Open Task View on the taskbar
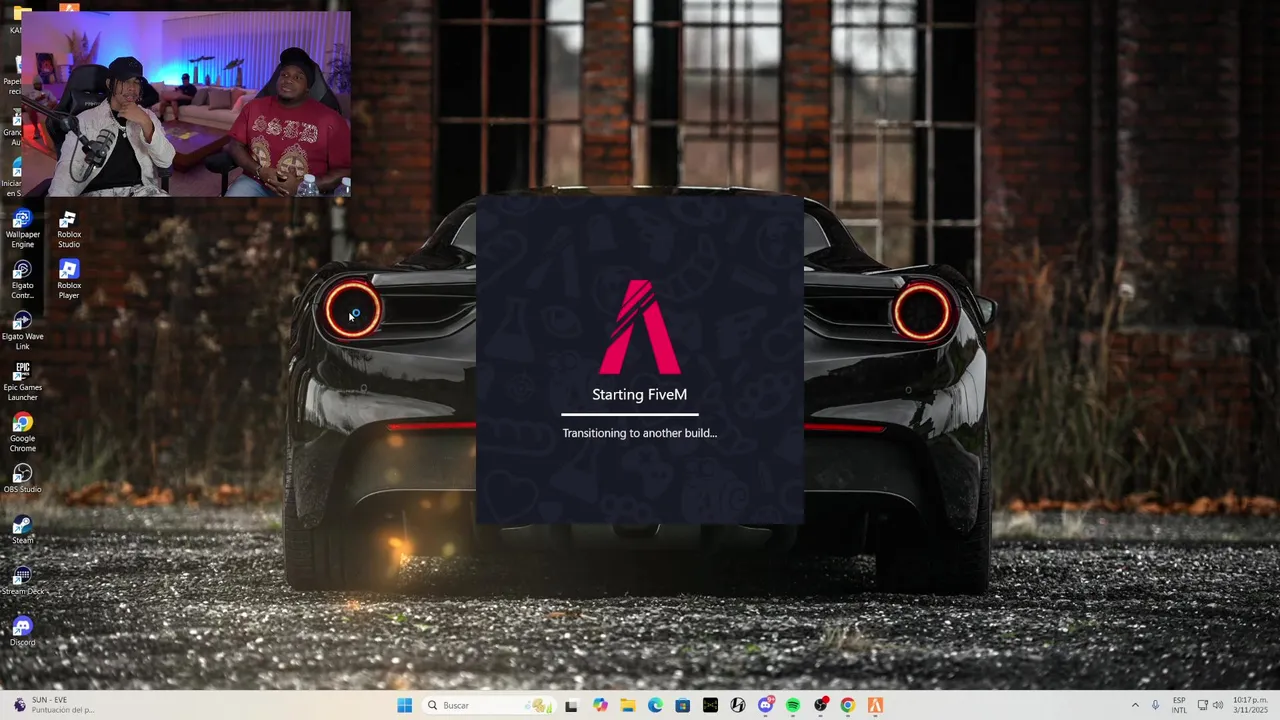Viewport: 1280px width, 720px height. click(572, 705)
